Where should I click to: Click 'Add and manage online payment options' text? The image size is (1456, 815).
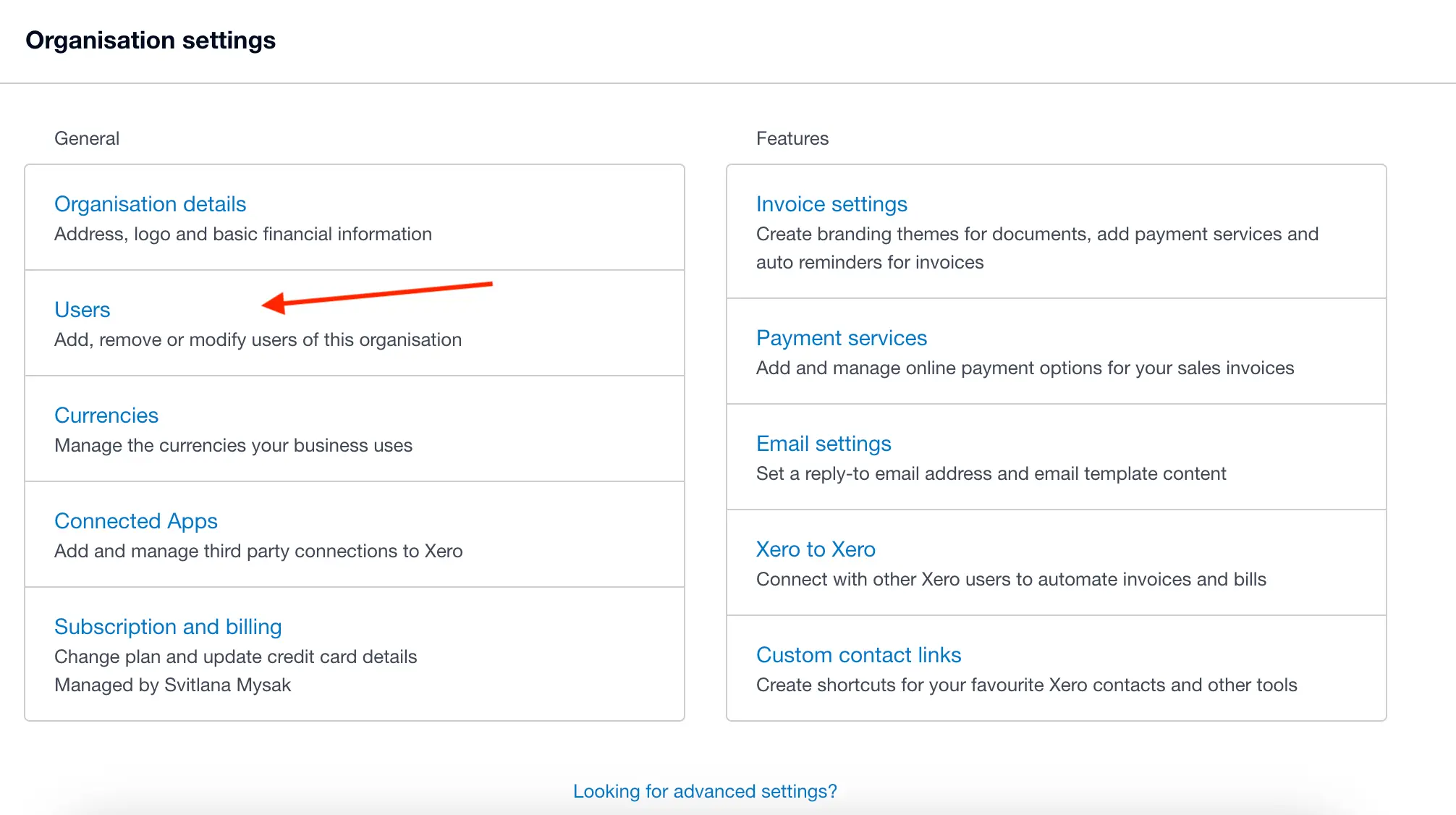coord(1025,368)
